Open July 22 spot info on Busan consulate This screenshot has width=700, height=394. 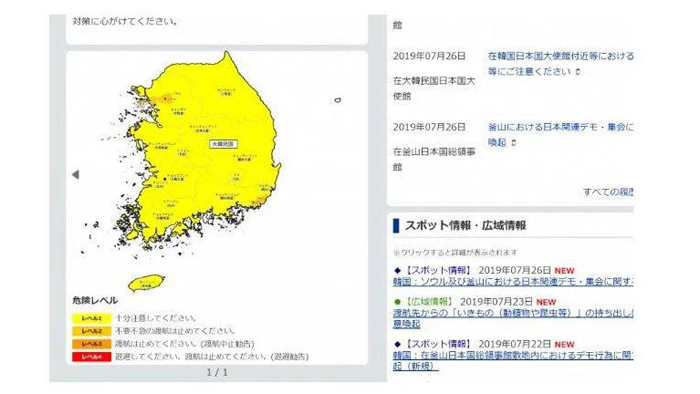tap(513, 361)
